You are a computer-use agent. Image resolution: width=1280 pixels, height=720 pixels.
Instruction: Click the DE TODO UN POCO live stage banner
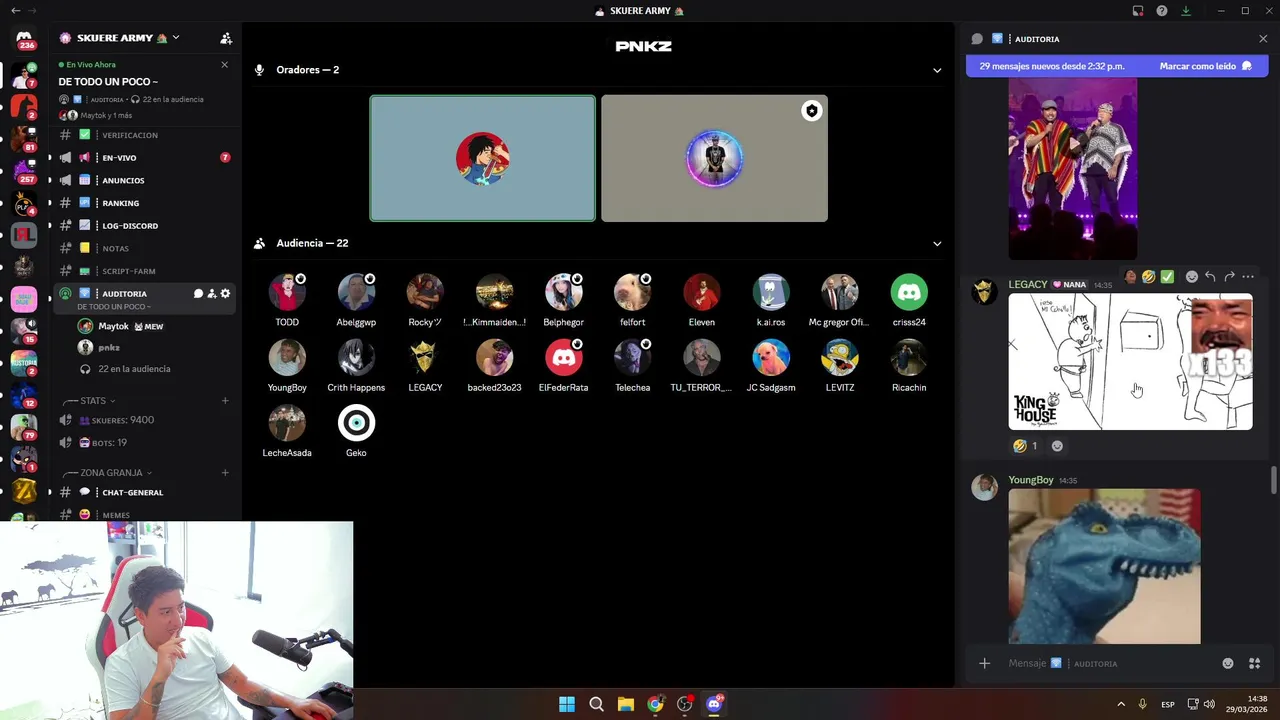click(143, 90)
